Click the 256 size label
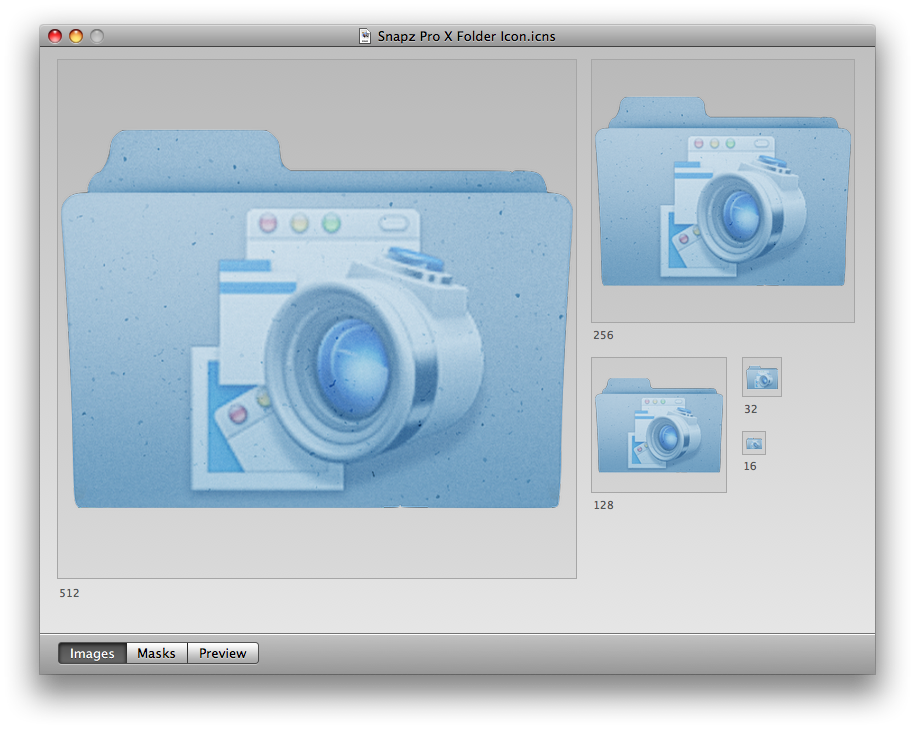This screenshot has height=729, width=915. 603,335
